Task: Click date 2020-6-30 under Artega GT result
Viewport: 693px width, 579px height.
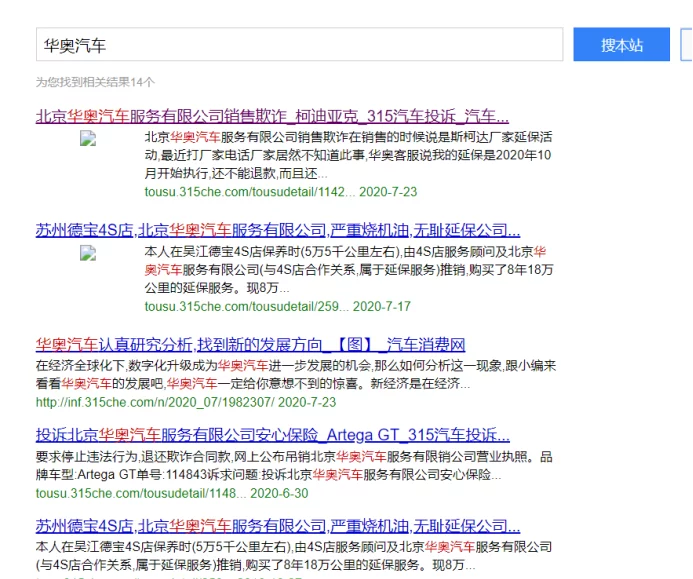Action: pos(279,493)
